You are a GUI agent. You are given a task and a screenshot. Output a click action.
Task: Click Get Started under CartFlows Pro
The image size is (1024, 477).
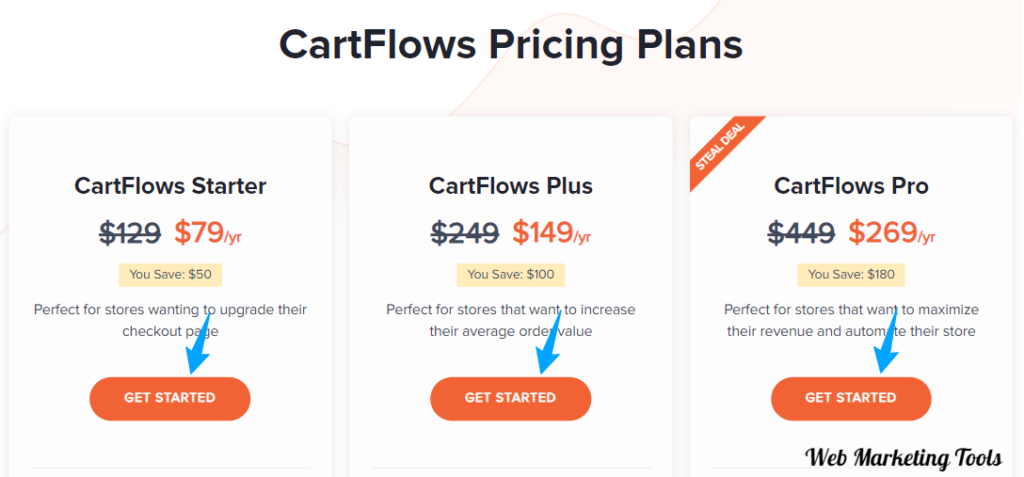851,398
